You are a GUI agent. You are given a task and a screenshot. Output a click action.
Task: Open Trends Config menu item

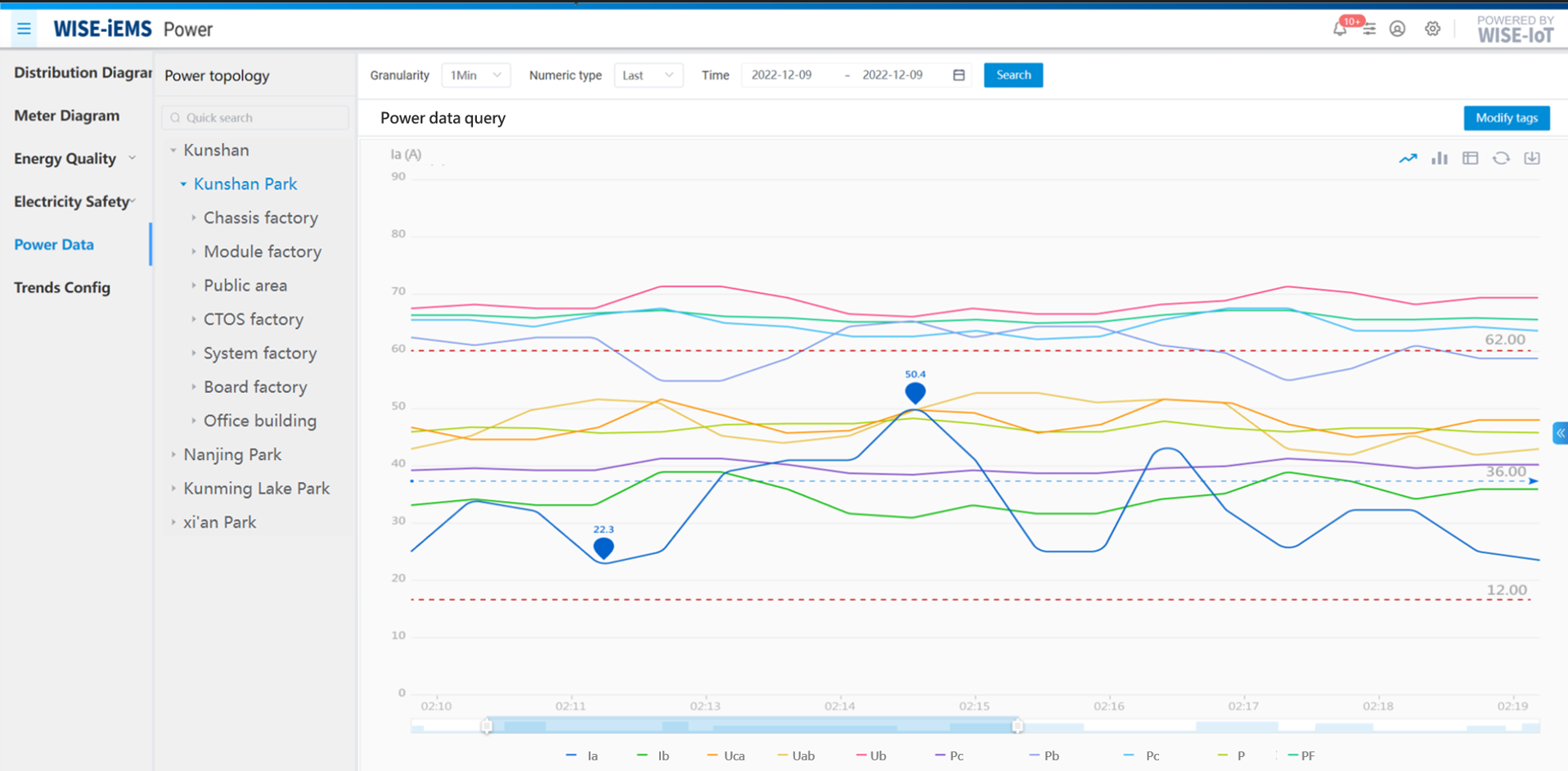[62, 287]
